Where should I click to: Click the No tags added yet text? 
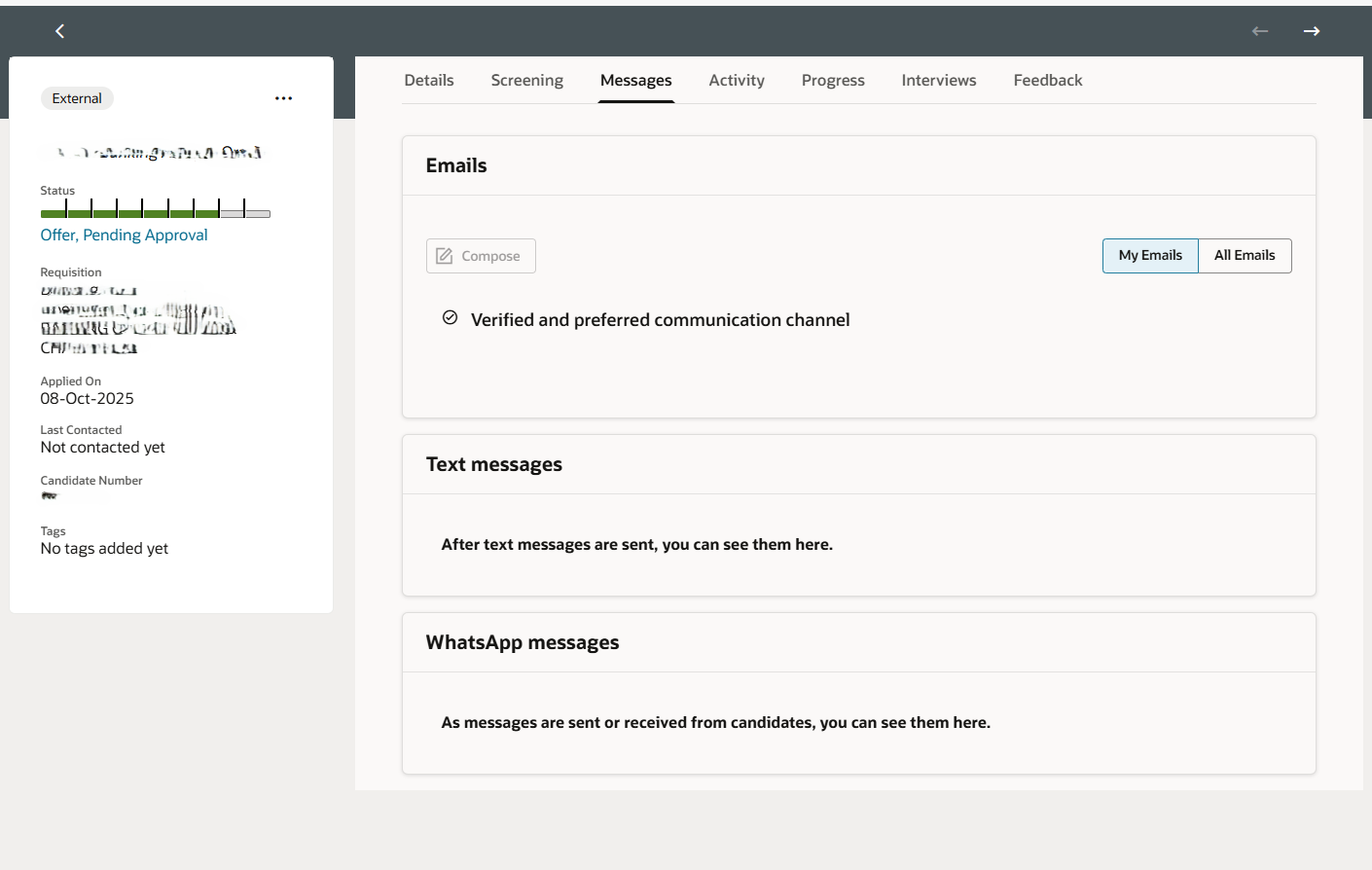(104, 549)
